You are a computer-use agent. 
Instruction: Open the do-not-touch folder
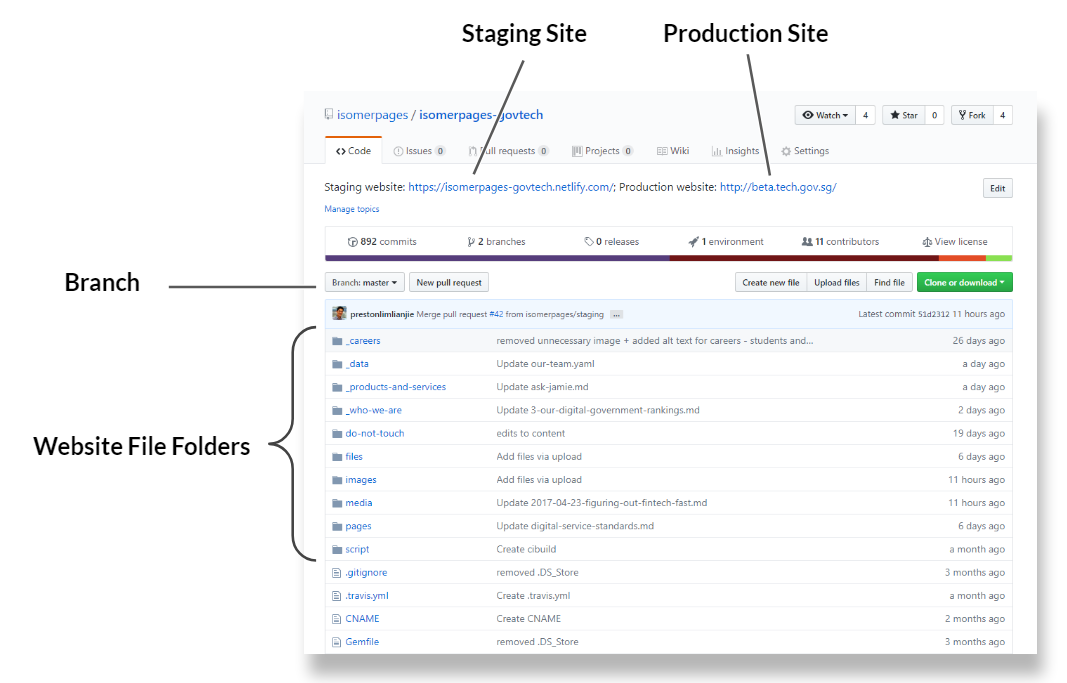point(375,434)
